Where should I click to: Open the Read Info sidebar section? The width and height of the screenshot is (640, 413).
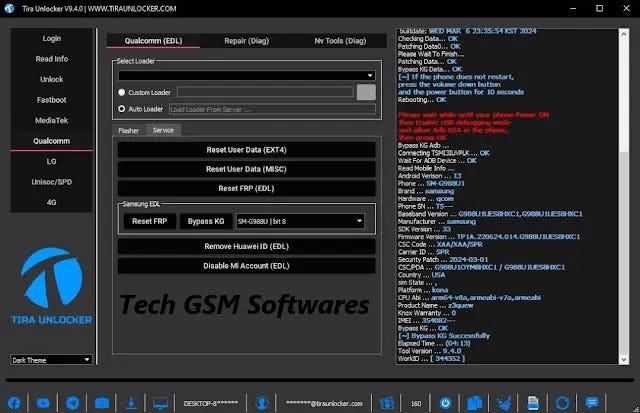[x=51, y=59]
